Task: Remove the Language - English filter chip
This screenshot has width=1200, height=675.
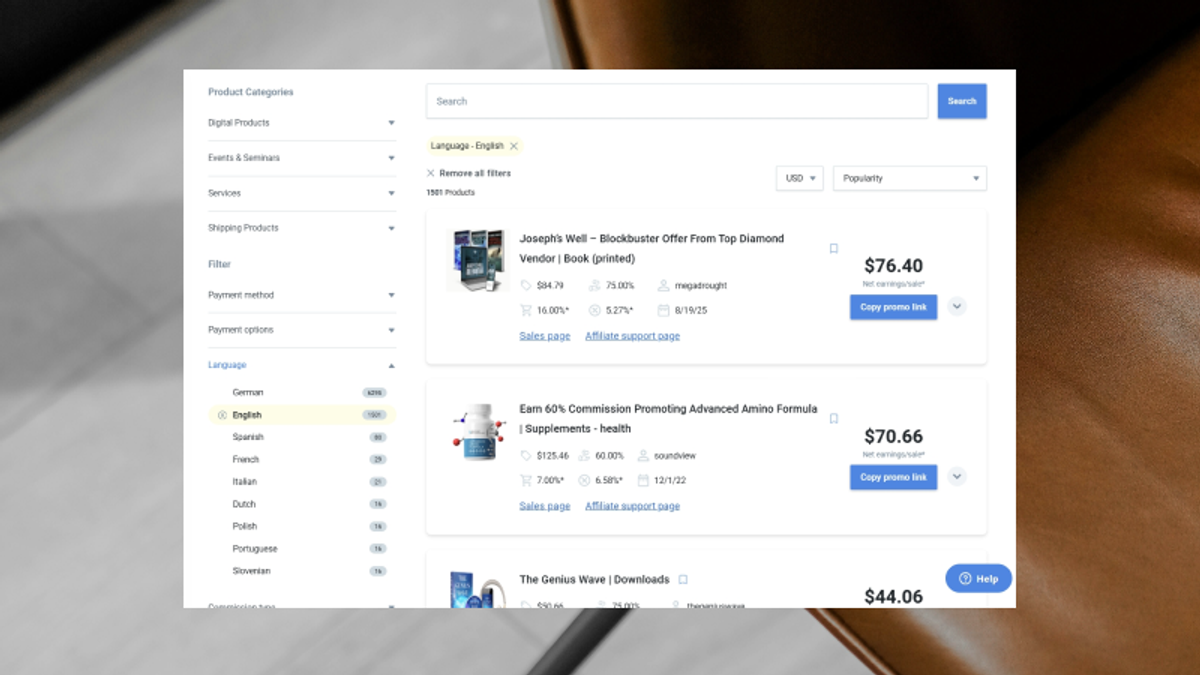Action: (513, 146)
